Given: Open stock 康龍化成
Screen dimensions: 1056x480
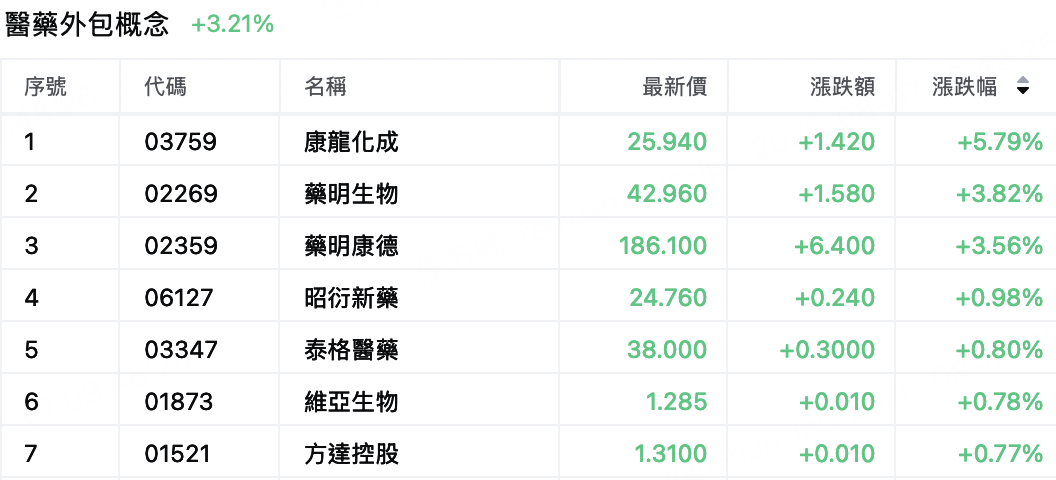Looking at the screenshot, I should pos(351,141).
